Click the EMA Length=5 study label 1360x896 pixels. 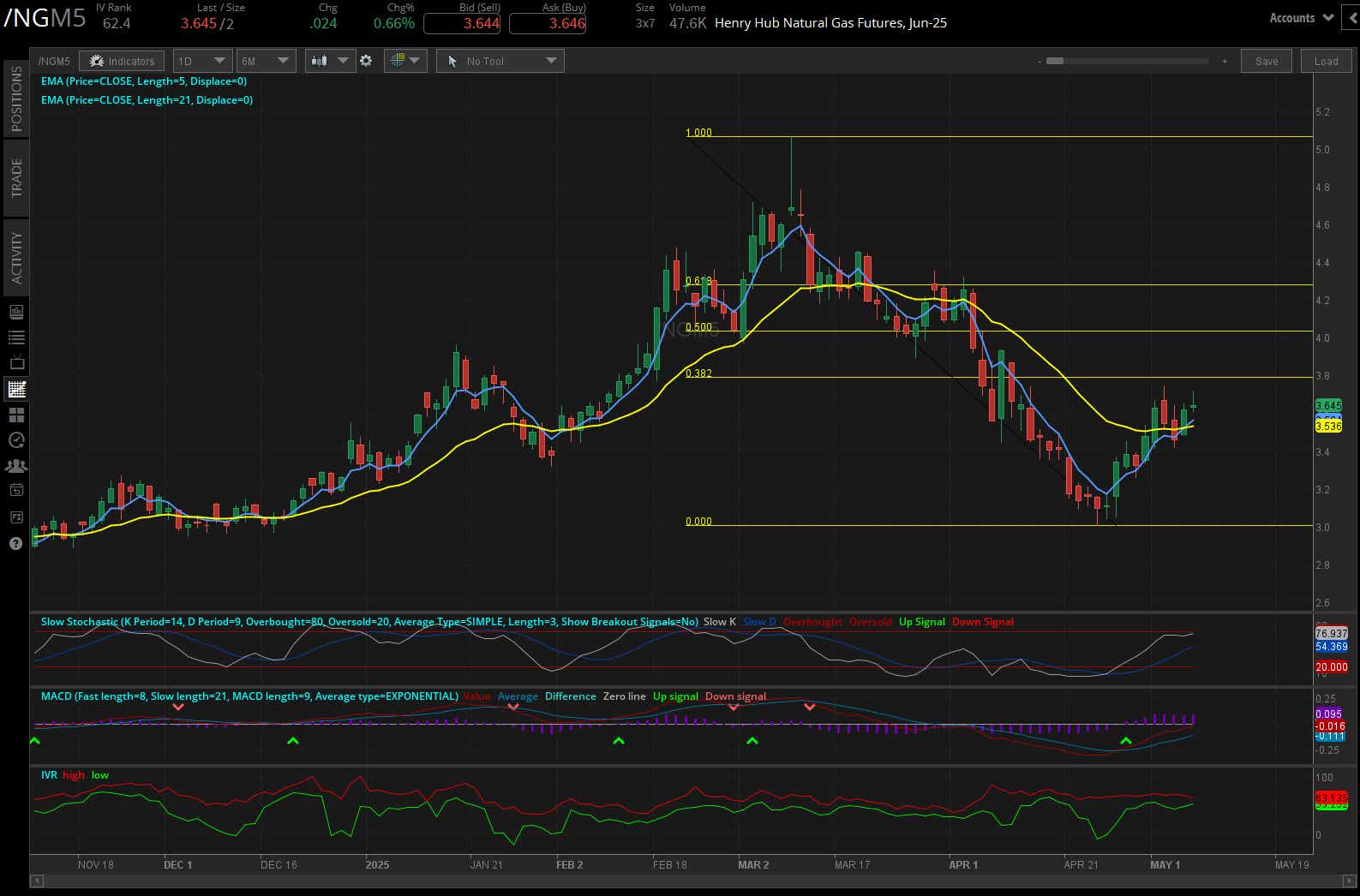coord(144,81)
